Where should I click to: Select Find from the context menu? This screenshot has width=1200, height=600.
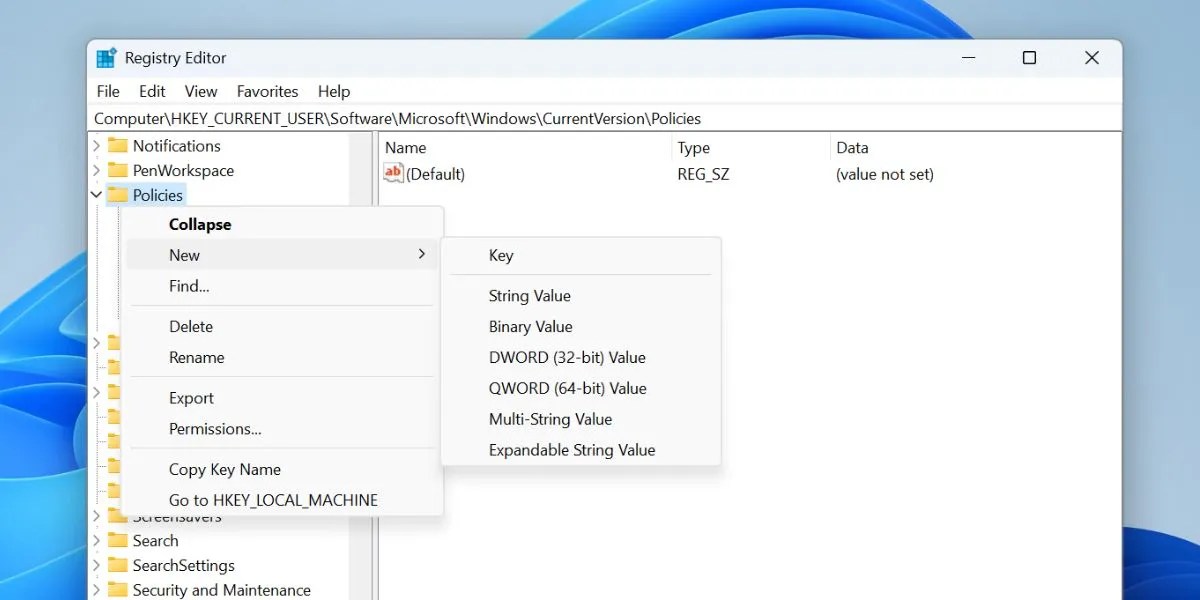pyautogui.click(x=188, y=286)
